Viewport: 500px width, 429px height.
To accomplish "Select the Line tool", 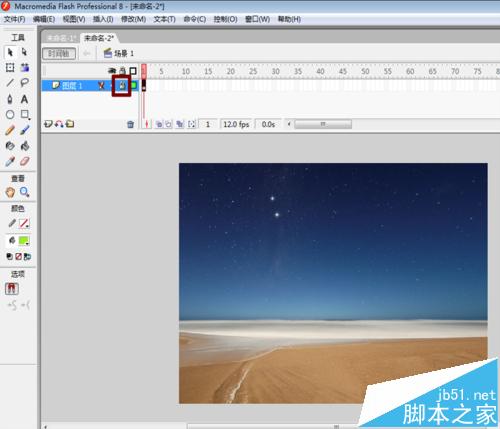I will point(10,83).
